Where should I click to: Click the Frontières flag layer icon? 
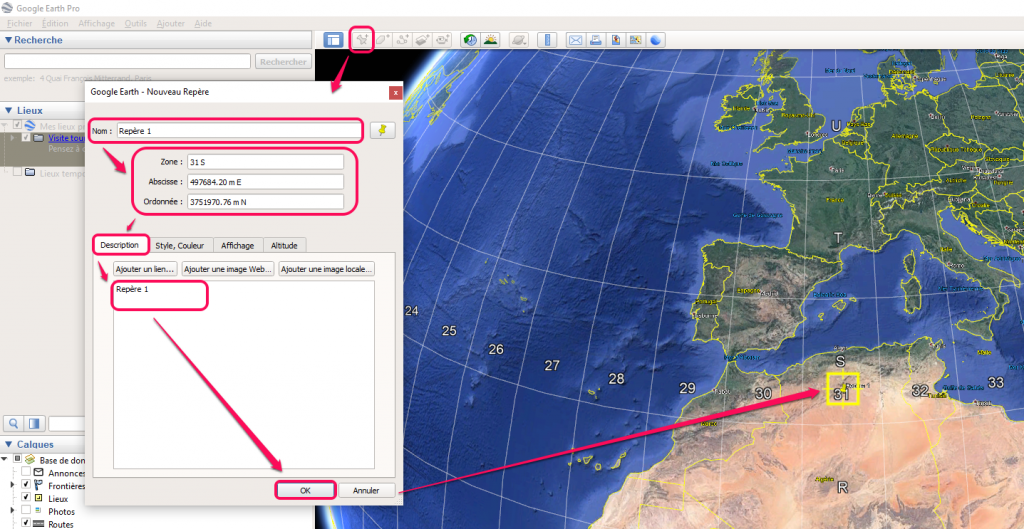pos(39,486)
